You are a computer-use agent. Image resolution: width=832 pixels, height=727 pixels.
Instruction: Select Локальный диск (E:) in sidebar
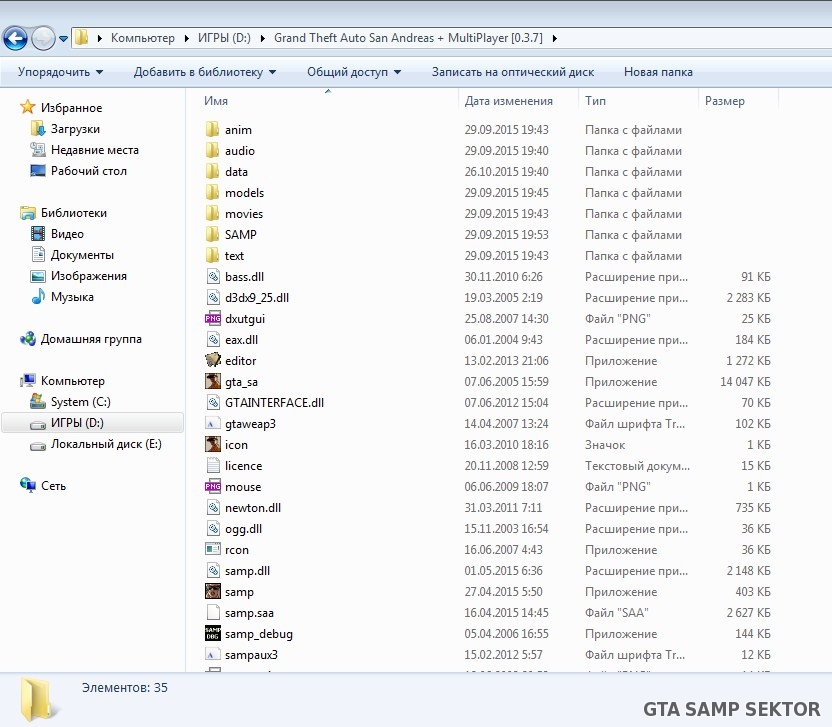pyautogui.click(x=106, y=444)
